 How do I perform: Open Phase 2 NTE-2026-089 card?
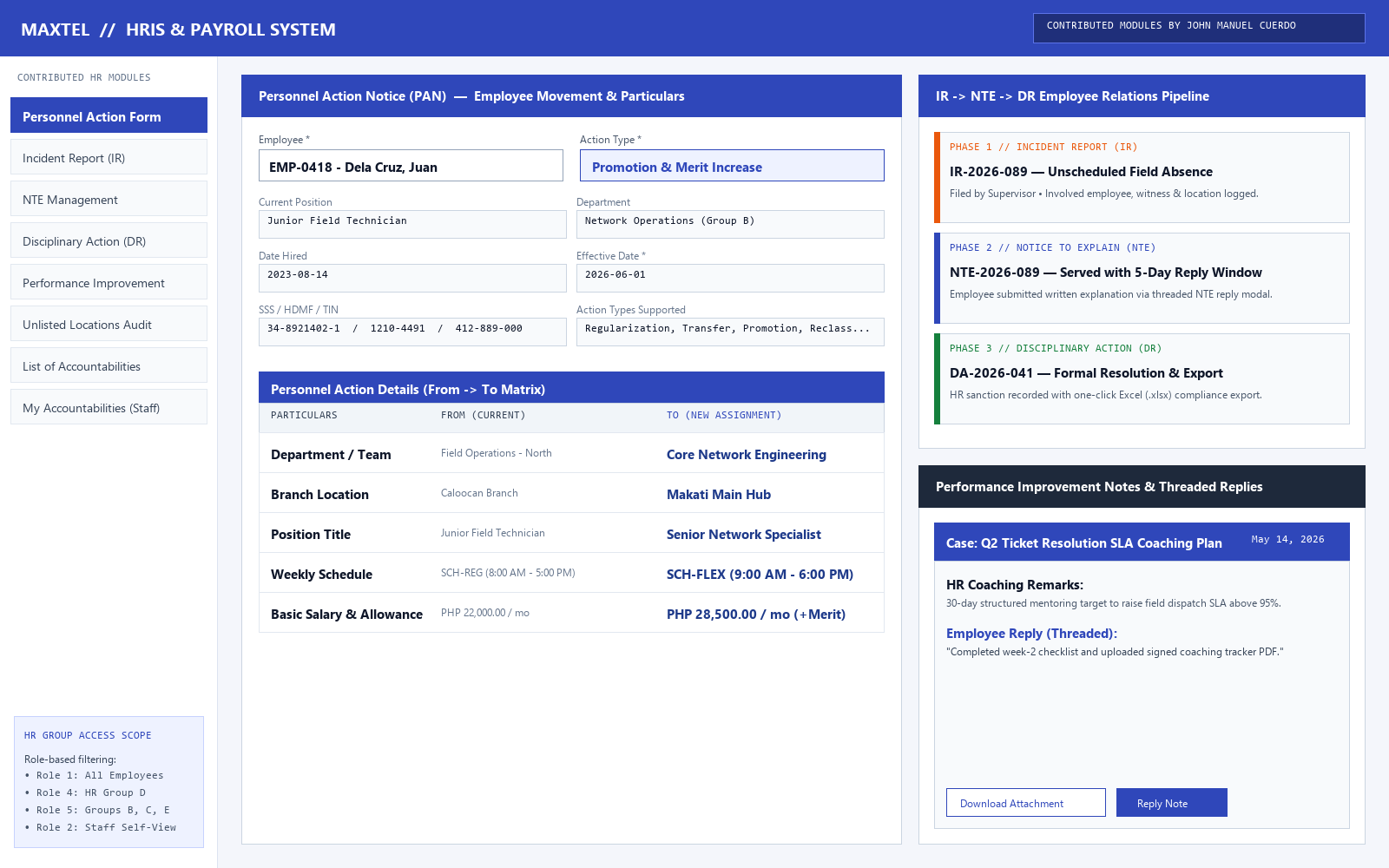pyautogui.click(x=1142, y=278)
